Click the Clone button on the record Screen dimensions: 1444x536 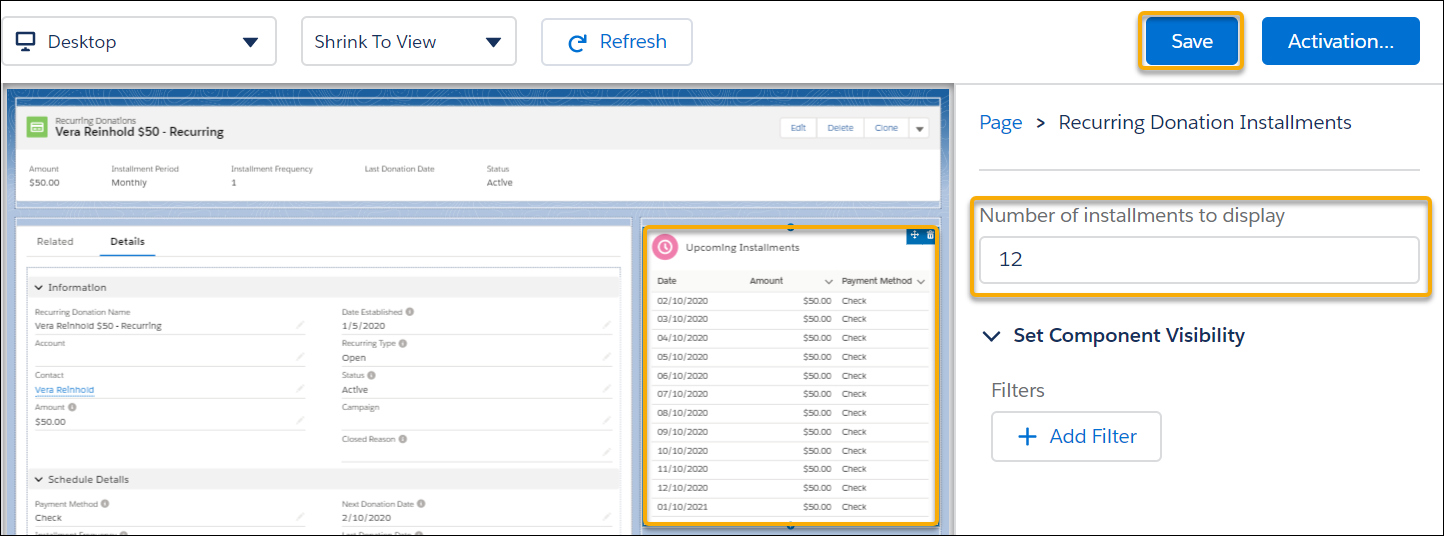point(886,128)
